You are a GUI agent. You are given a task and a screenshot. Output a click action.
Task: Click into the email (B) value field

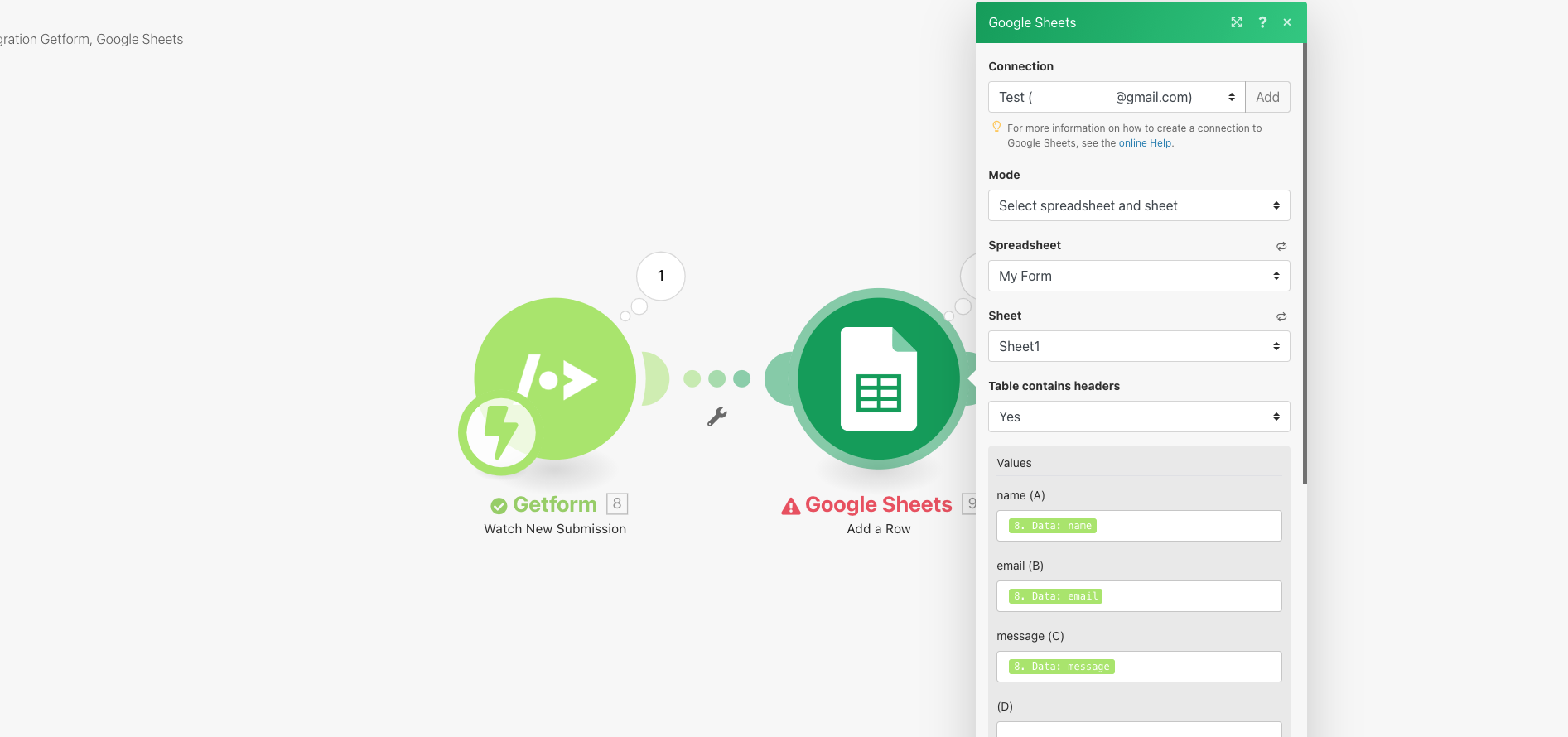tap(1139, 596)
